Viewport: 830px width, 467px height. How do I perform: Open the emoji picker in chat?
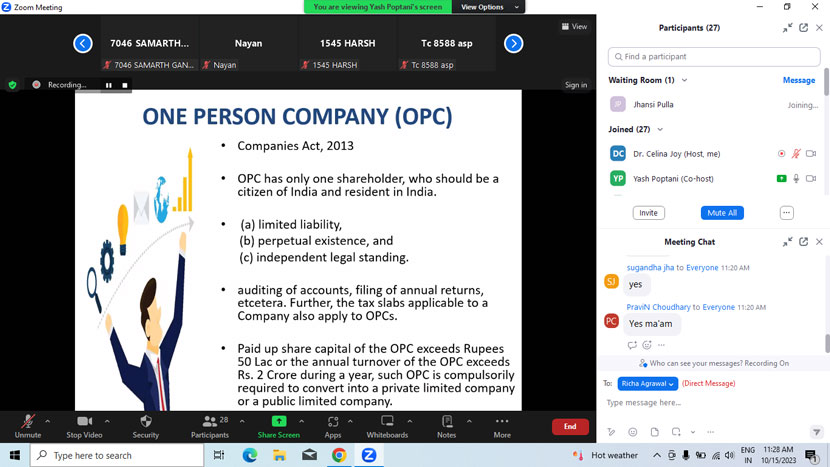(x=633, y=432)
